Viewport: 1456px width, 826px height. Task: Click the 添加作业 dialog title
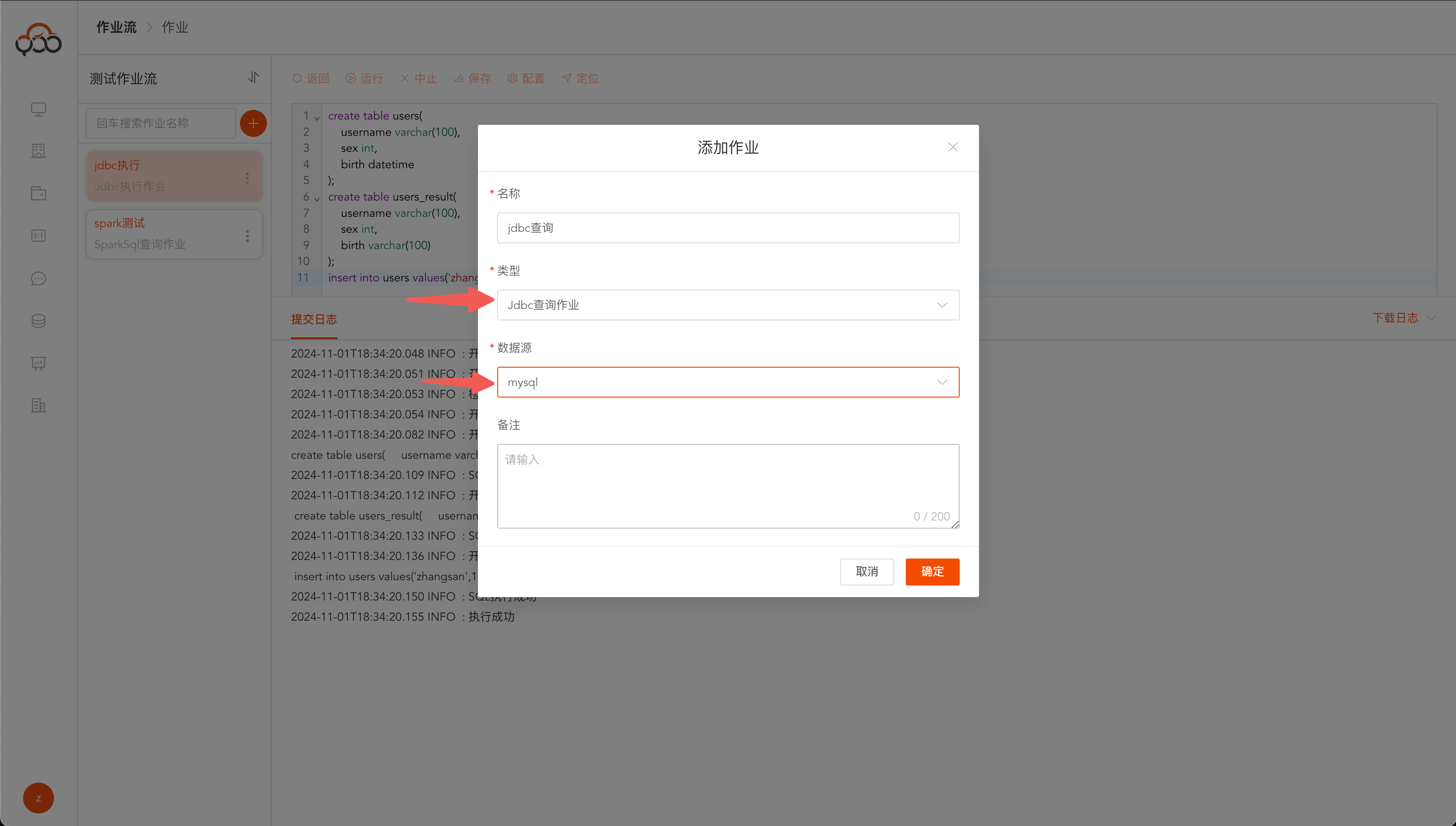tap(728, 147)
